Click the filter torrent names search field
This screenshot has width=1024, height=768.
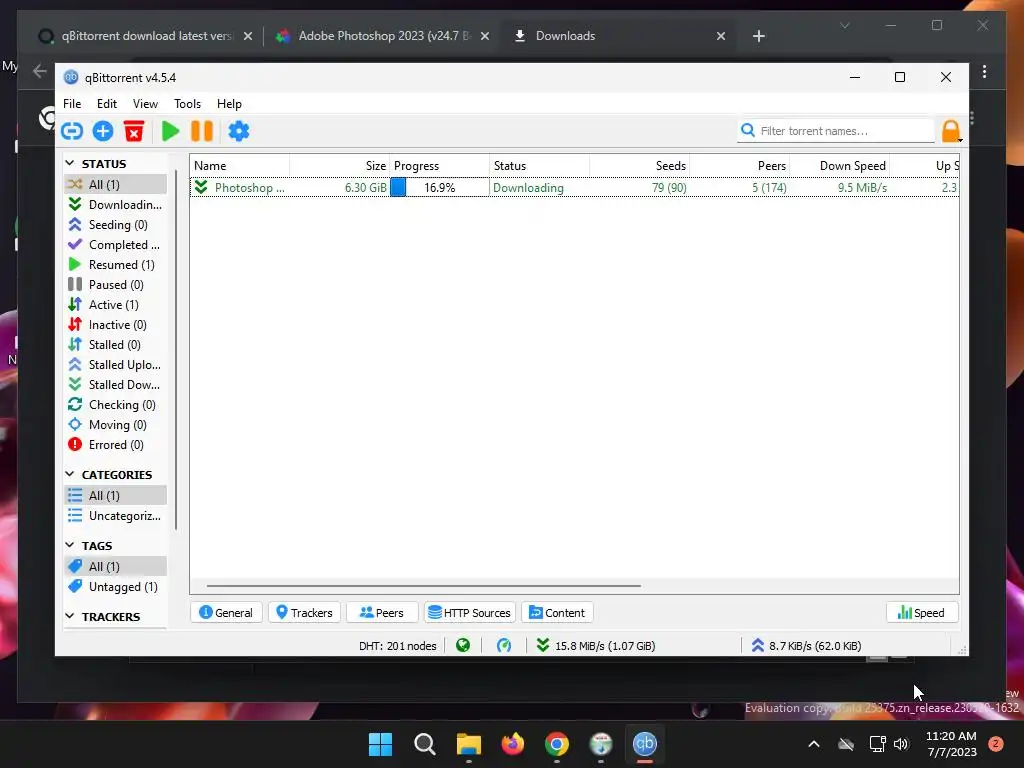(837, 131)
